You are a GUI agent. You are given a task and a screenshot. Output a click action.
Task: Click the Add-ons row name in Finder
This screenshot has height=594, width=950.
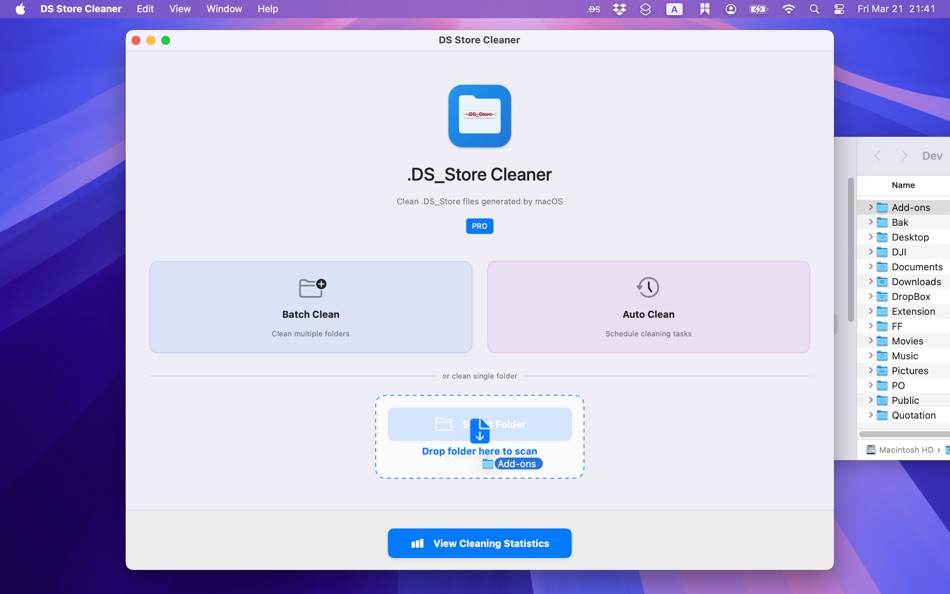click(x=911, y=207)
